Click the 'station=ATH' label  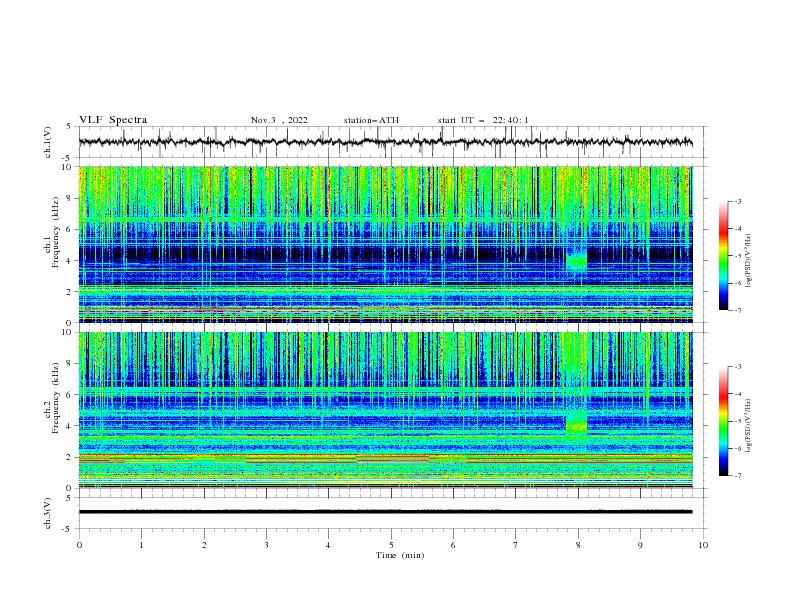pyautogui.click(x=371, y=120)
